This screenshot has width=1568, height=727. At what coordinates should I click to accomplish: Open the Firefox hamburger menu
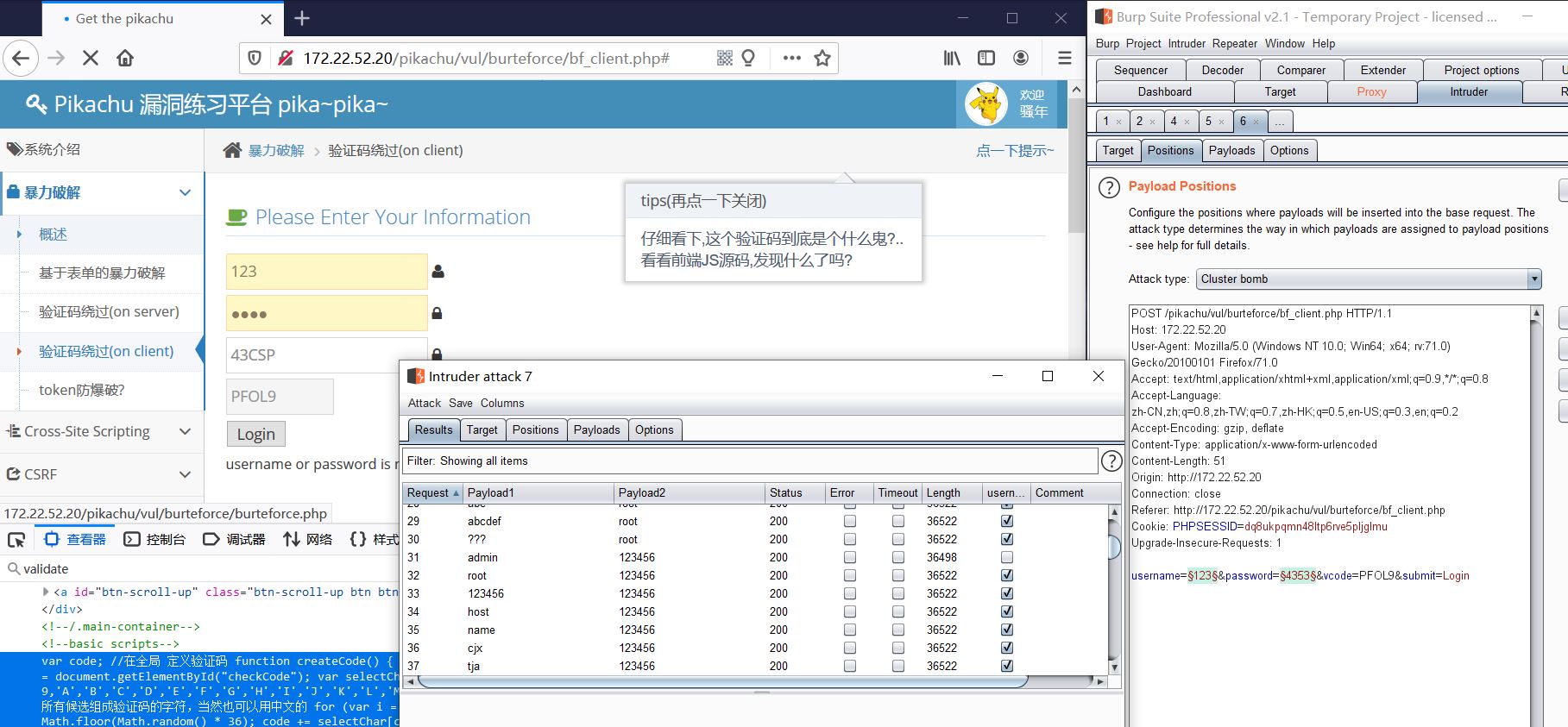tap(1065, 58)
